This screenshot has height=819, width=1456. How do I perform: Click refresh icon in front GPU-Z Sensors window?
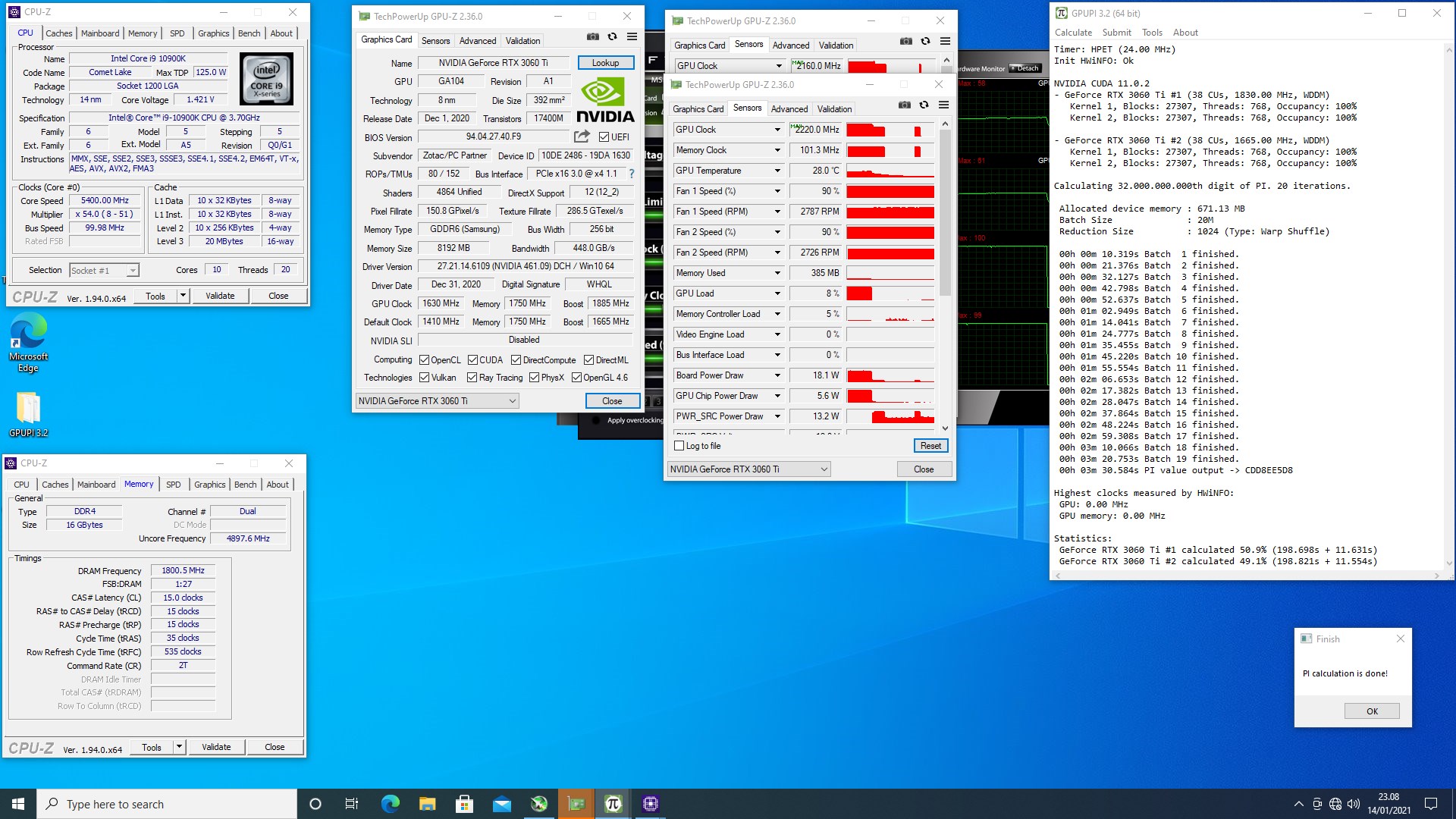[x=924, y=105]
